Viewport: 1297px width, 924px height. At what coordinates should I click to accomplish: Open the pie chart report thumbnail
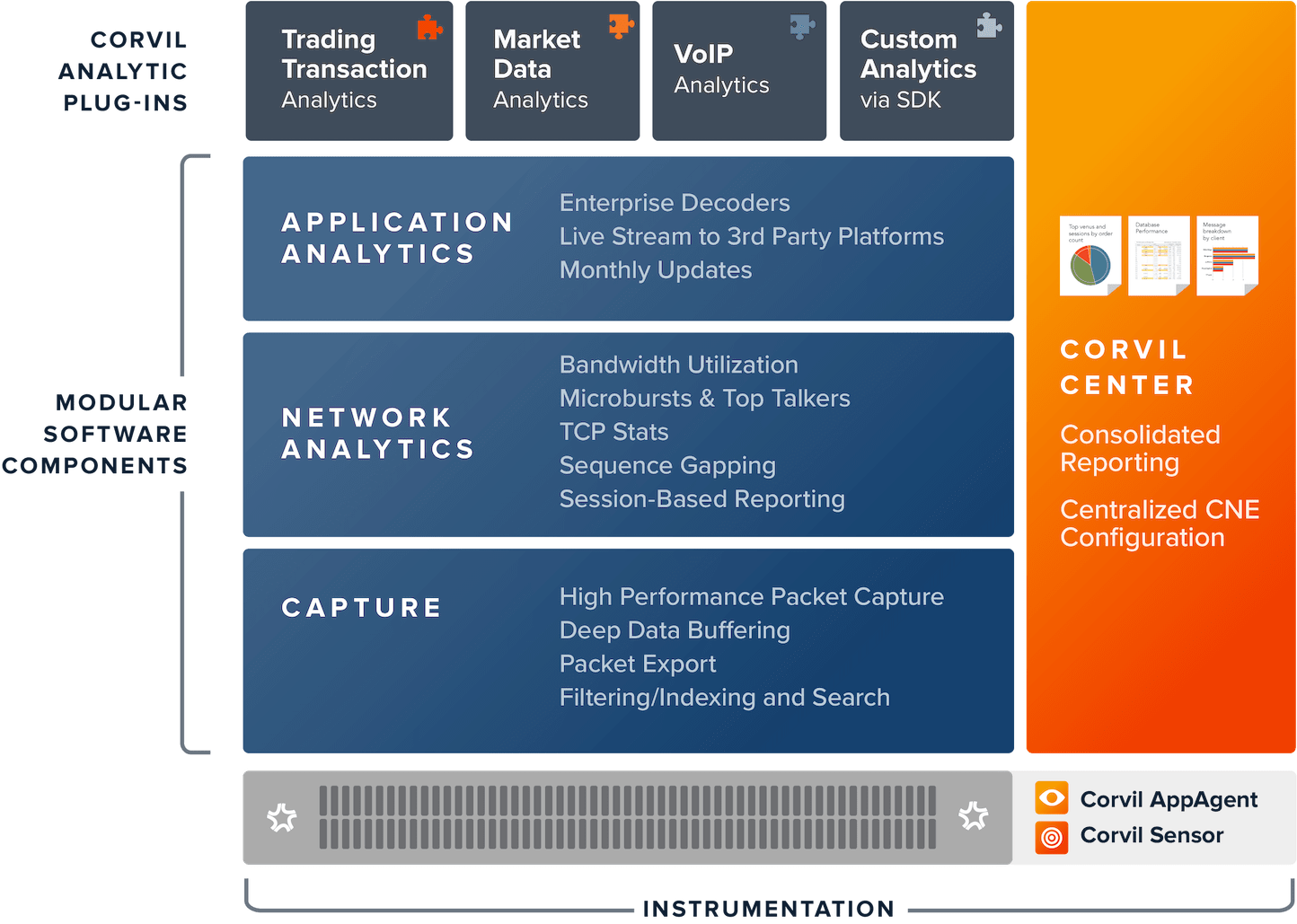[x=1090, y=256]
